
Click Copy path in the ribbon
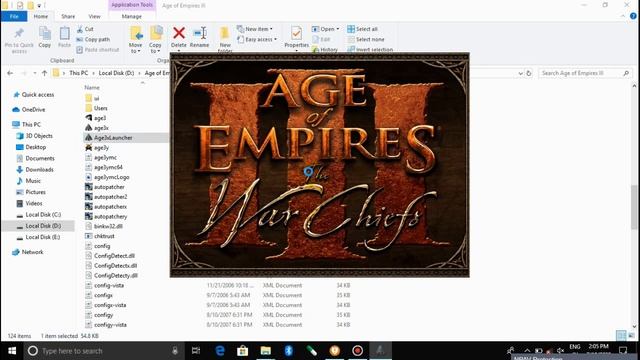click(93, 39)
